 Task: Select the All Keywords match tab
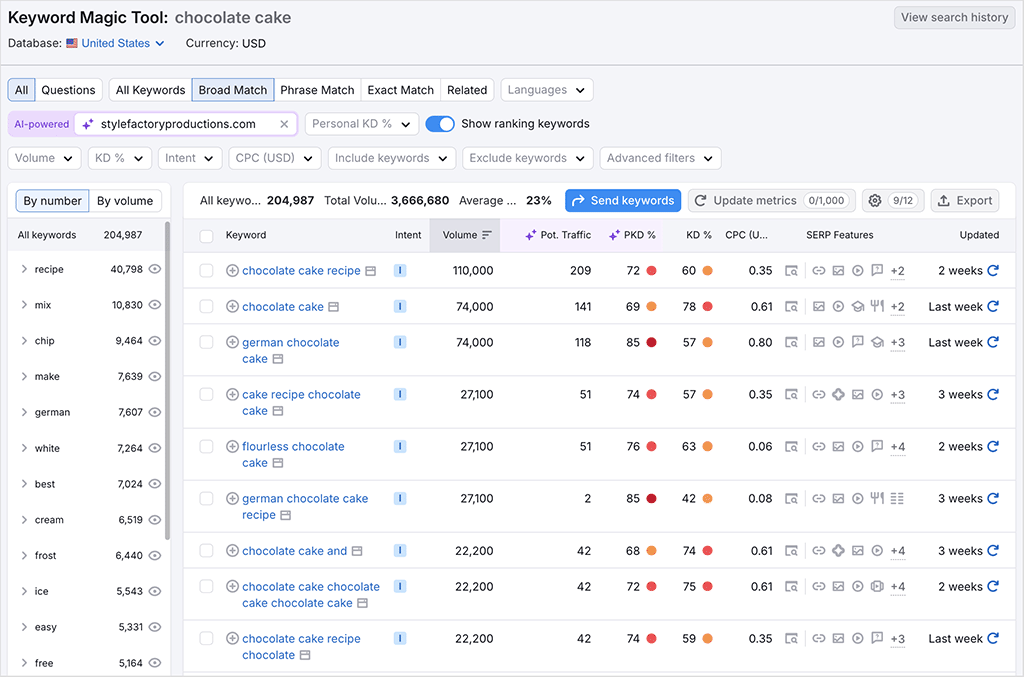[x=150, y=90]
